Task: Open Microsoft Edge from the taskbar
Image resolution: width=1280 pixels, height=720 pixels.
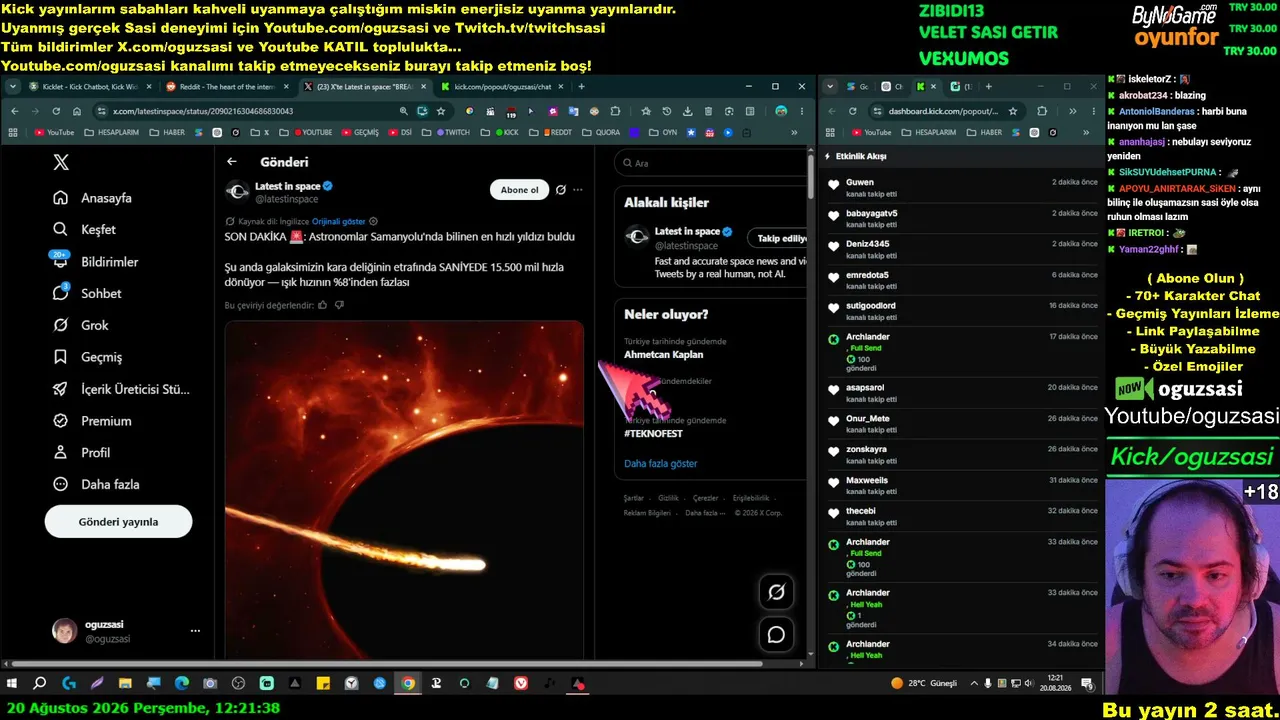Action: click(181, 684)
